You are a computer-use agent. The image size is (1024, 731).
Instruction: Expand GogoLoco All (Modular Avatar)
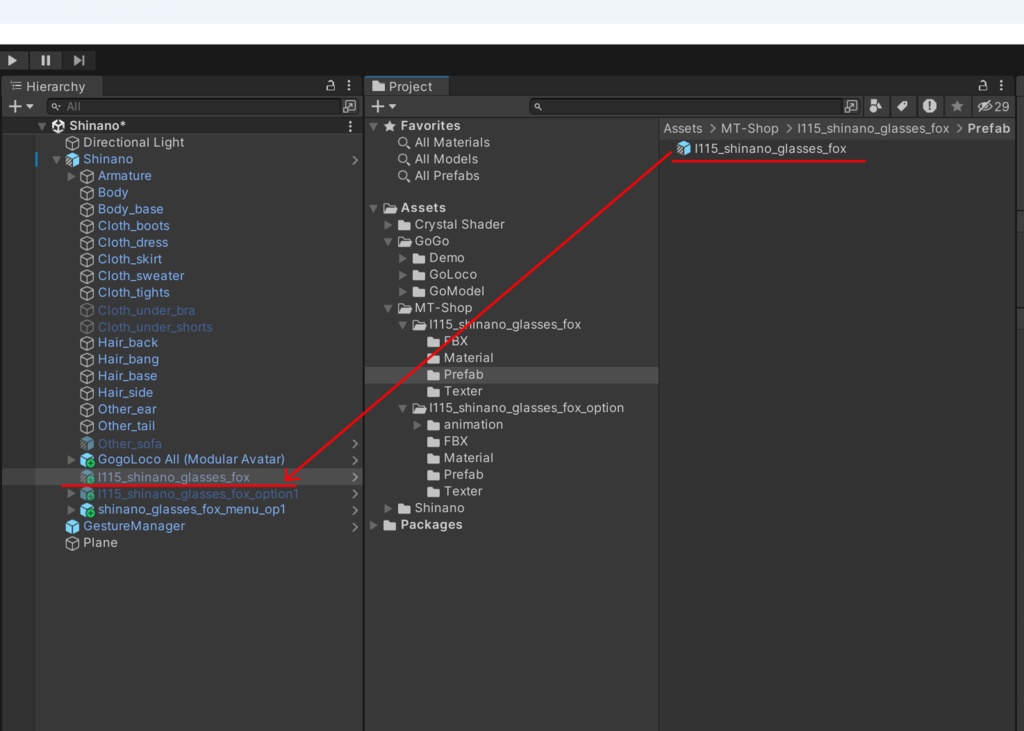[72, 460]
